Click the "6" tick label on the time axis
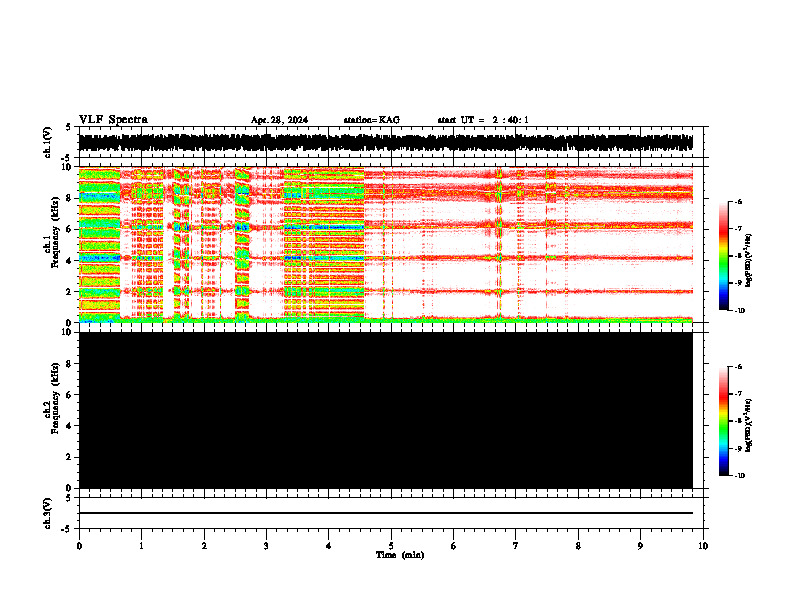Viewport: 792px width, 612px height. point(454,546)
